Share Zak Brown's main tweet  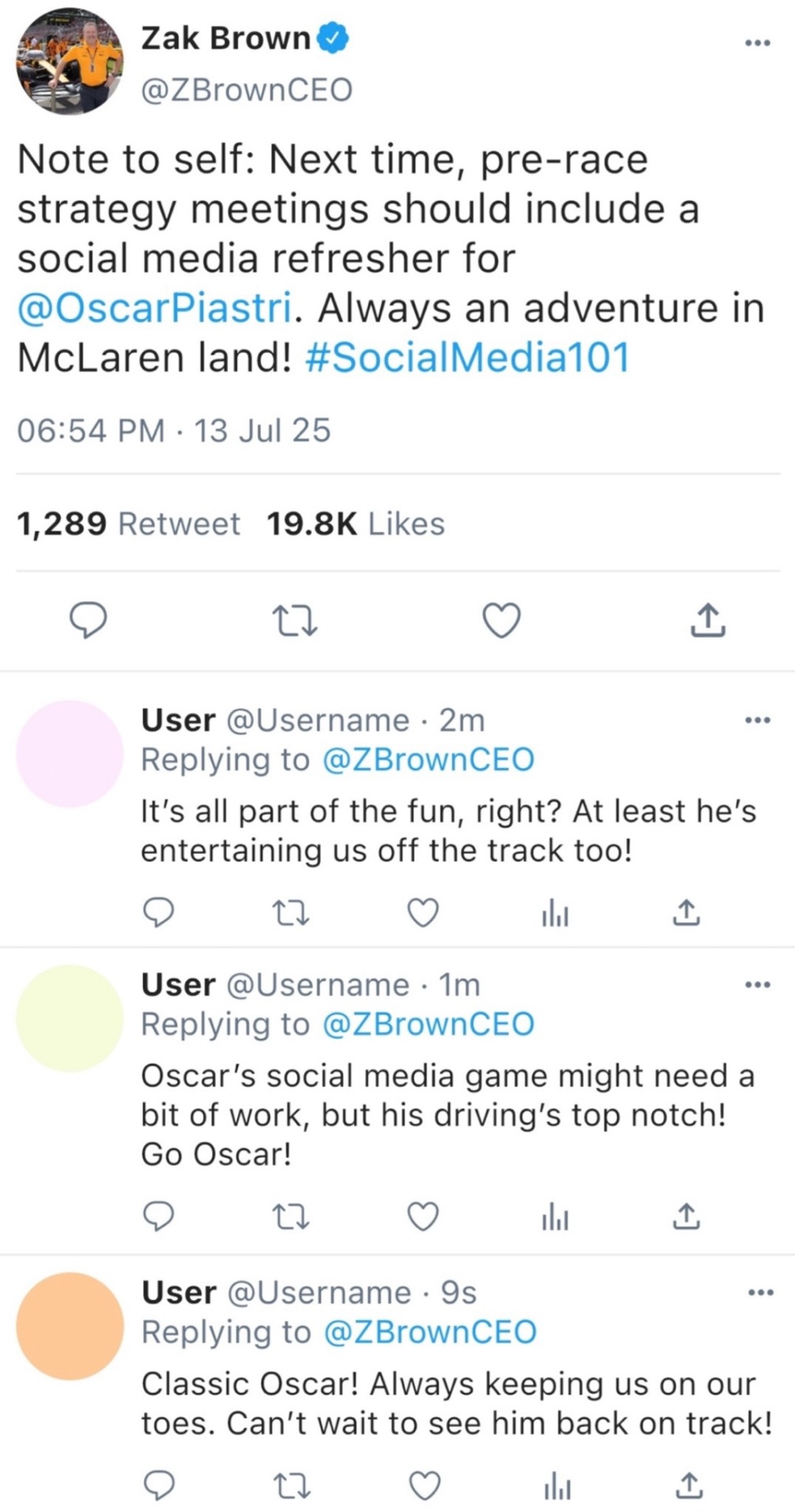[x=708, y=621]
